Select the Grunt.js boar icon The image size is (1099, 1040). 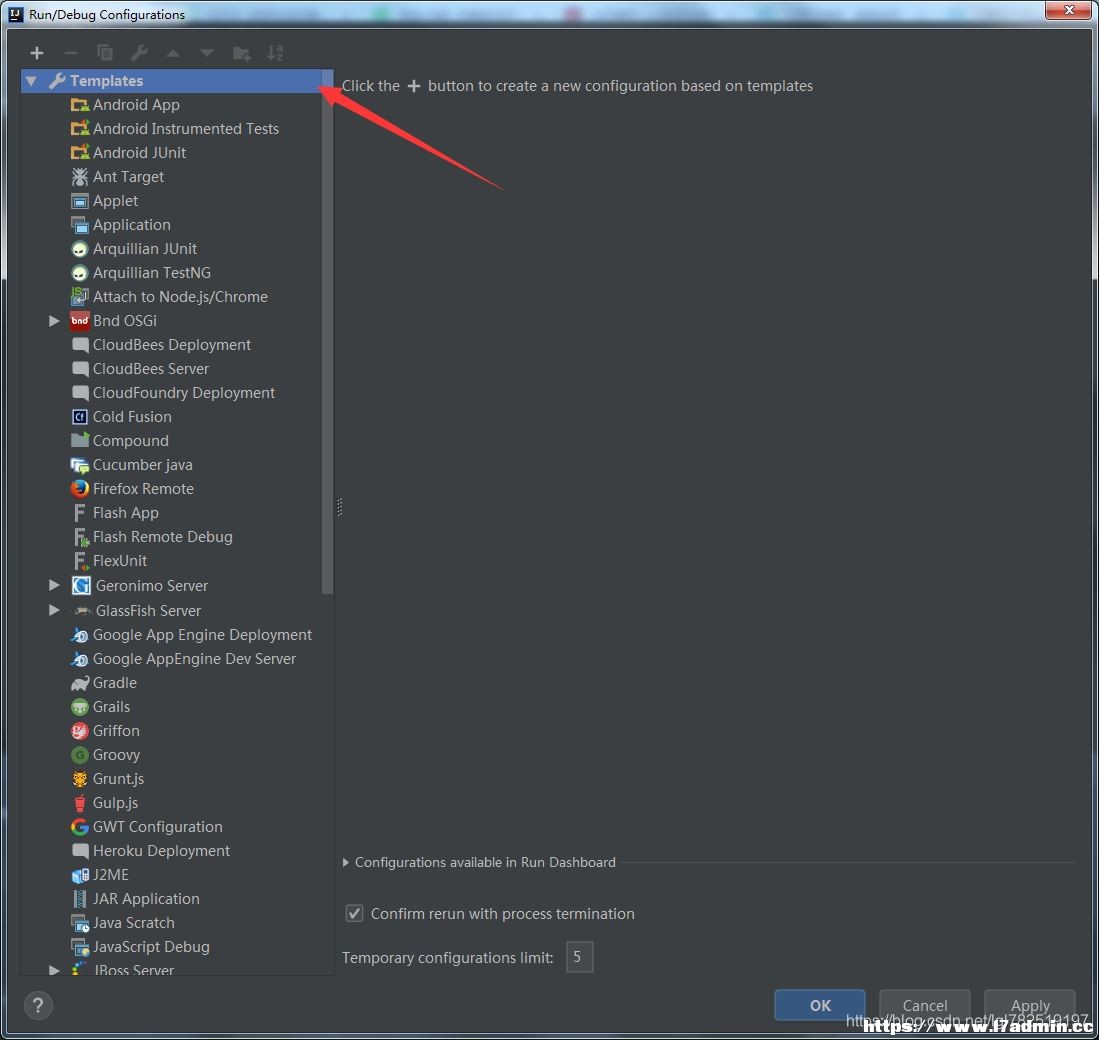pos(80,779)
